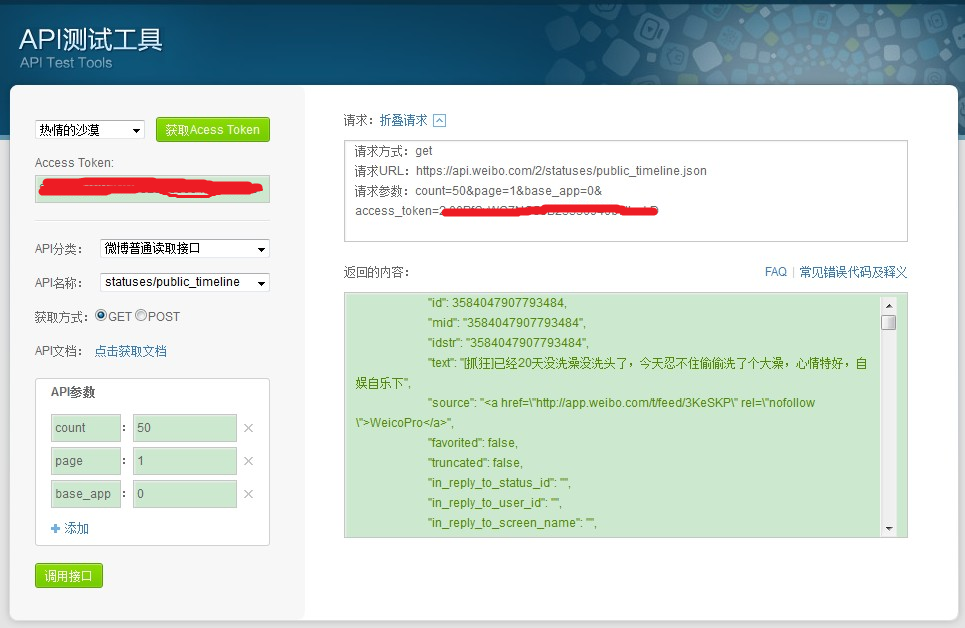Click the Access Token field

pos(152,189)
